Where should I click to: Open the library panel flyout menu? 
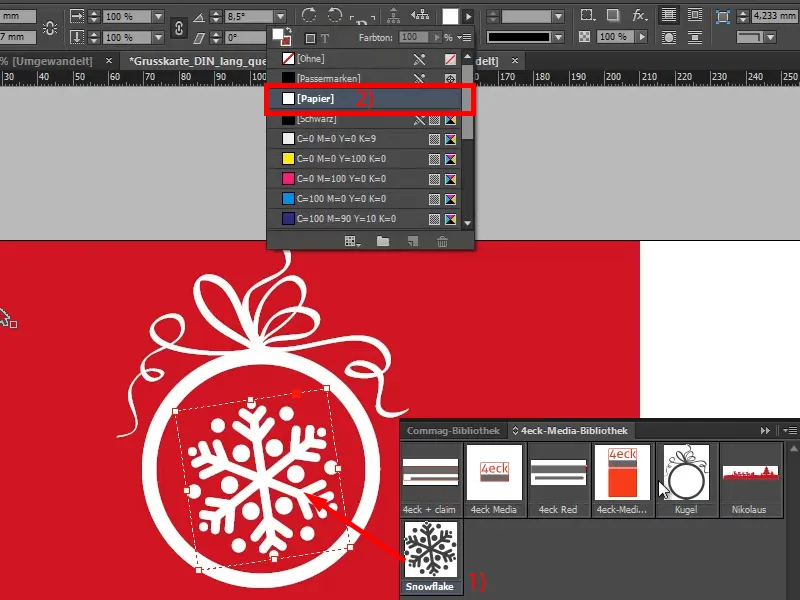tap(790, 431)
